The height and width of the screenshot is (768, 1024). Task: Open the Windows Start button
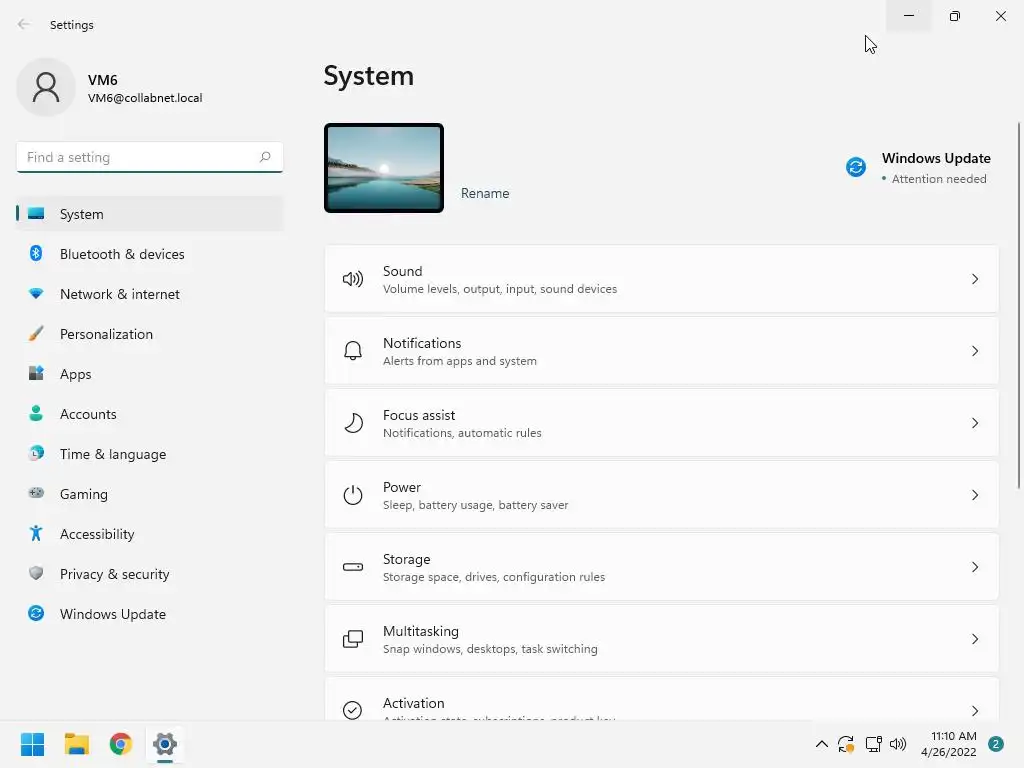tap(32, 744)
